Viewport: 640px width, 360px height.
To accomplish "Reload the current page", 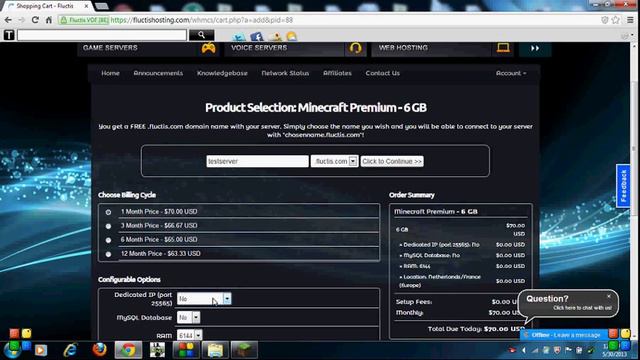I will coord(35,20).
